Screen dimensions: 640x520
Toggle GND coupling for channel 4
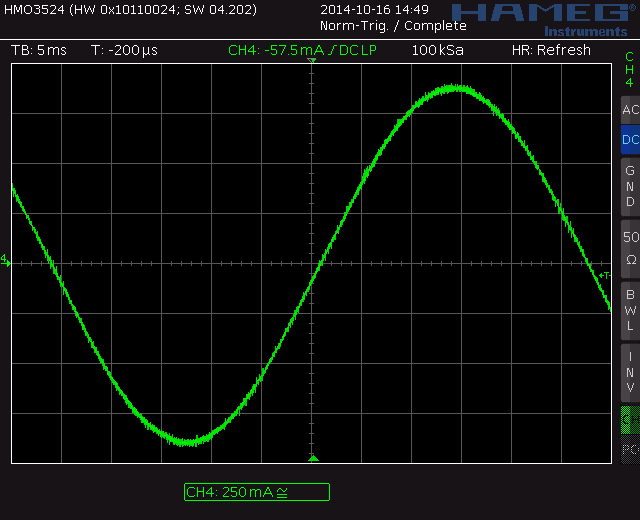[629, 186]
